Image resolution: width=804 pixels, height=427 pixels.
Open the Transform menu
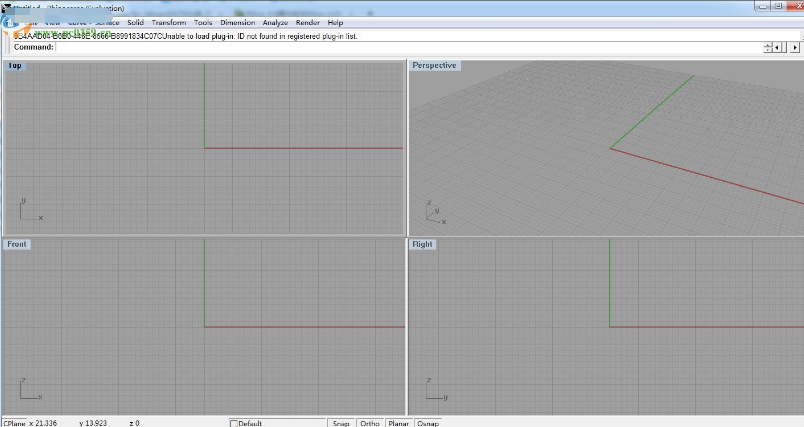[169, 22]
